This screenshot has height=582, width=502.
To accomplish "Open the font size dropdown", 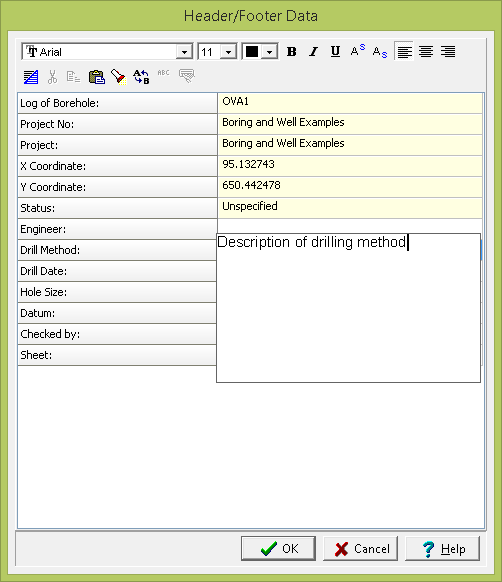I will [228, 52].
